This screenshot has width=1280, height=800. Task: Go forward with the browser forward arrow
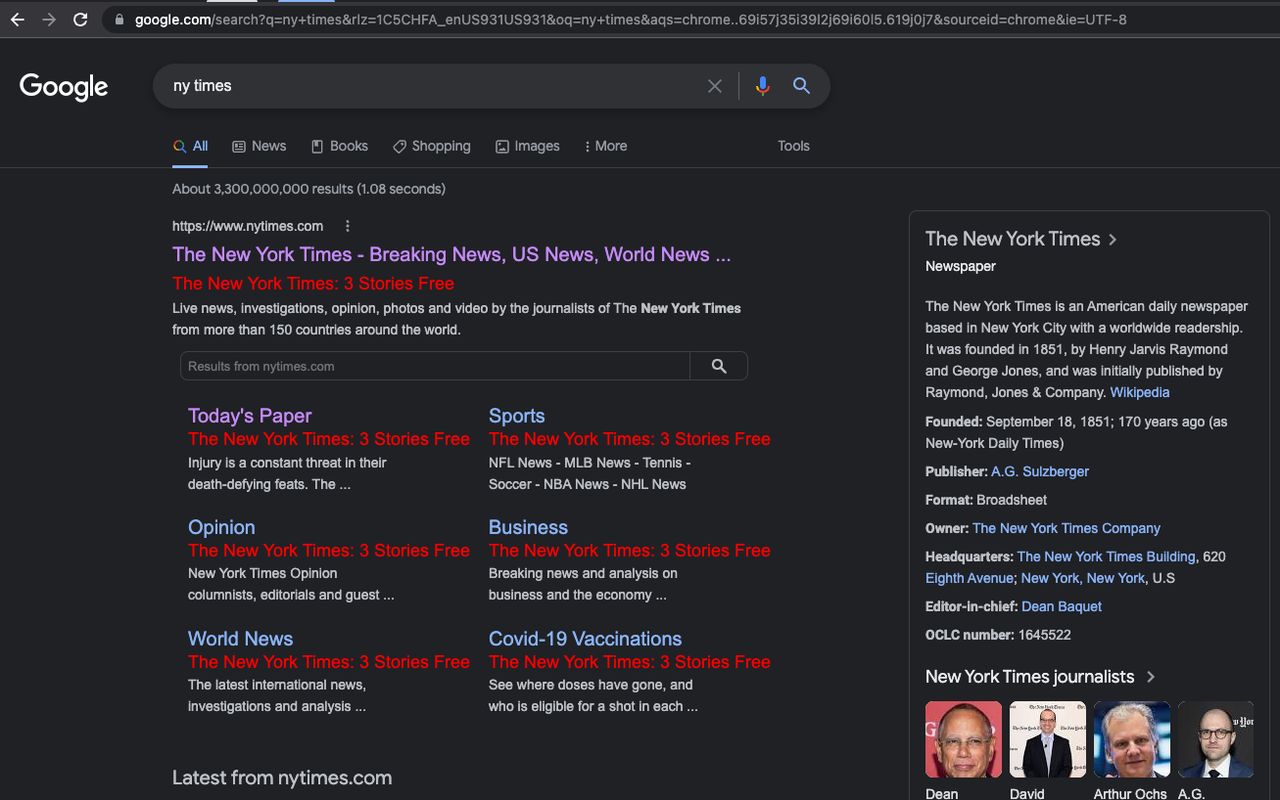[49, 19]
